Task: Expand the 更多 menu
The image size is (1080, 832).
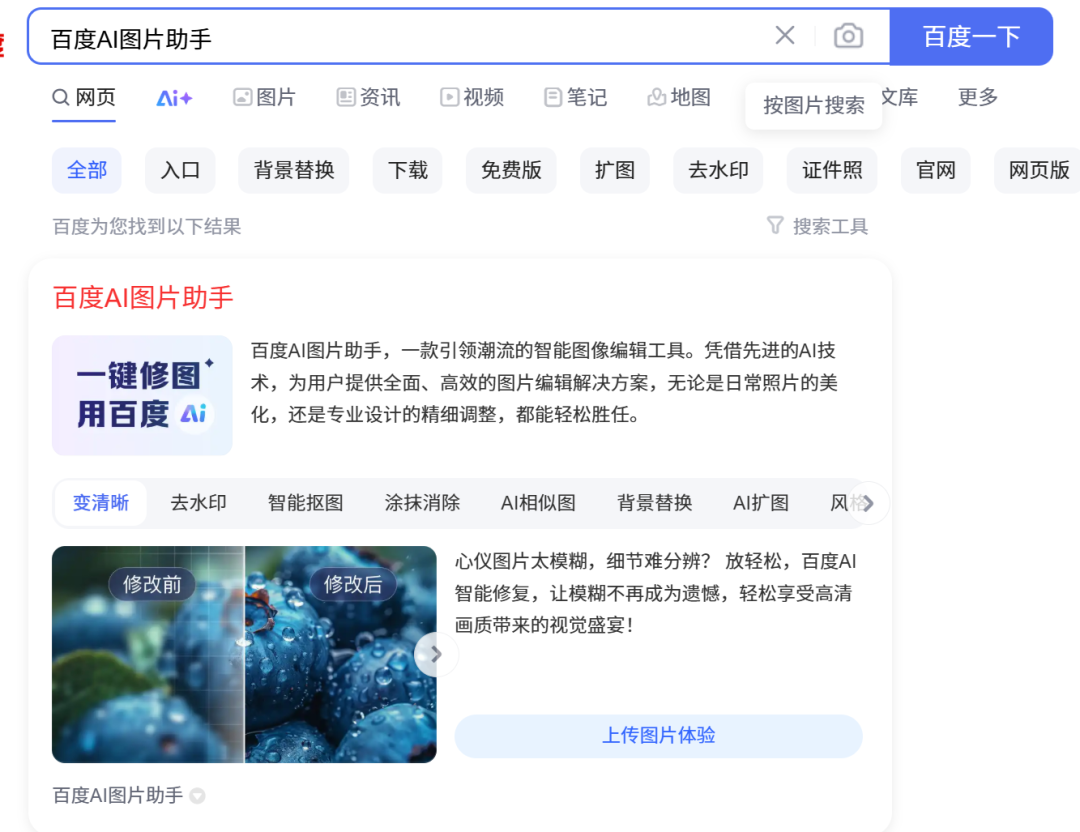Action: [978, 97]
